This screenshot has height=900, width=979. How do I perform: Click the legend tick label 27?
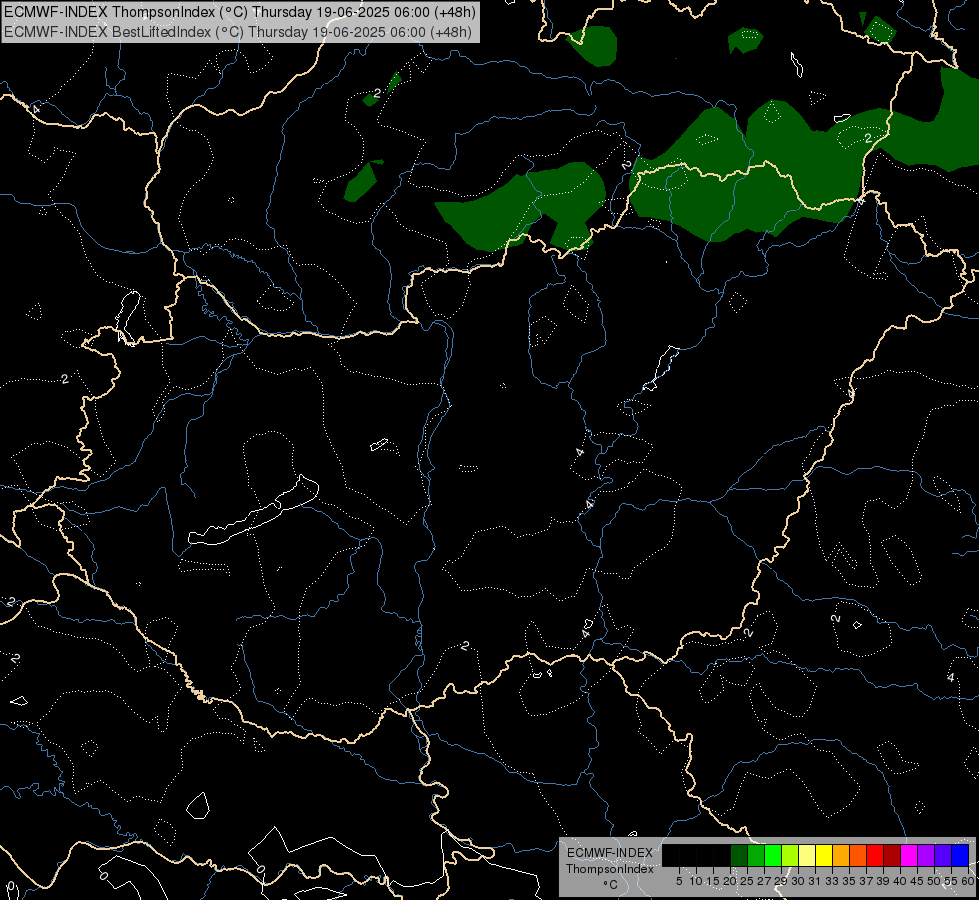(x=764, y=881)
